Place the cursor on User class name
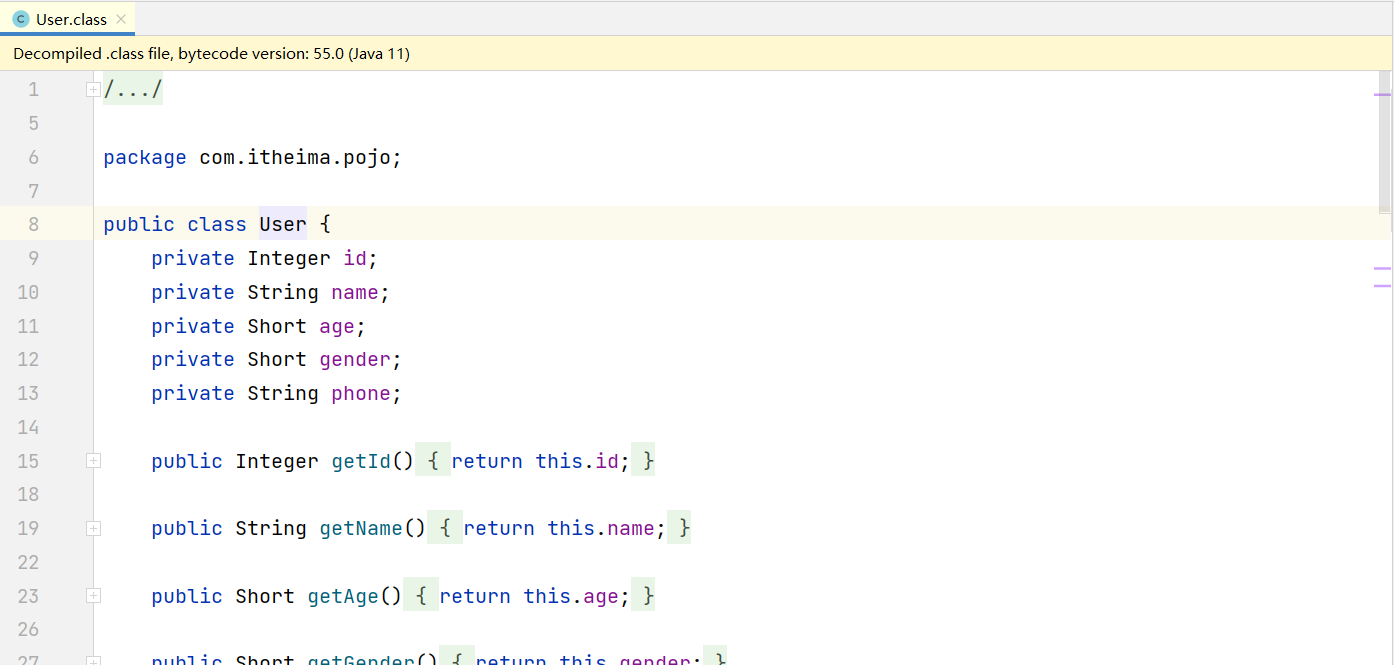The image size is (1394, 665). 283,224
